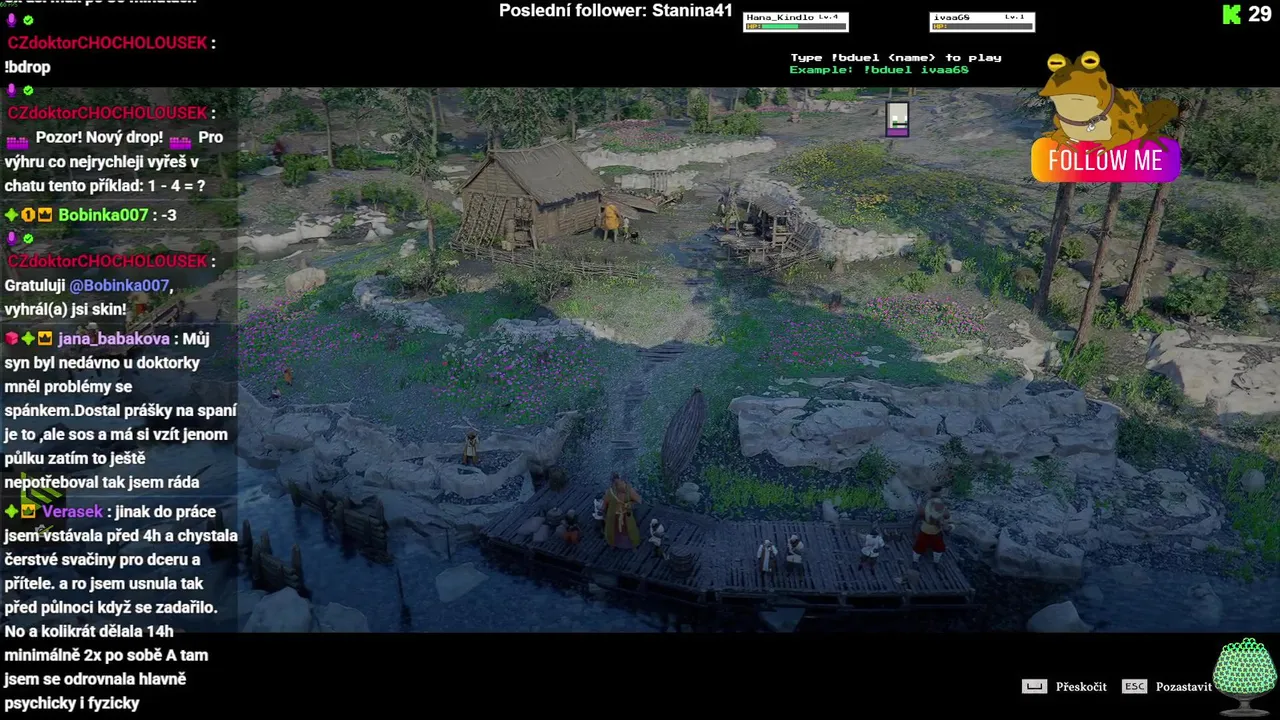Click the crown badge beside Verasek
Screen dimensions: 1280x720
[x=28, y=512]
